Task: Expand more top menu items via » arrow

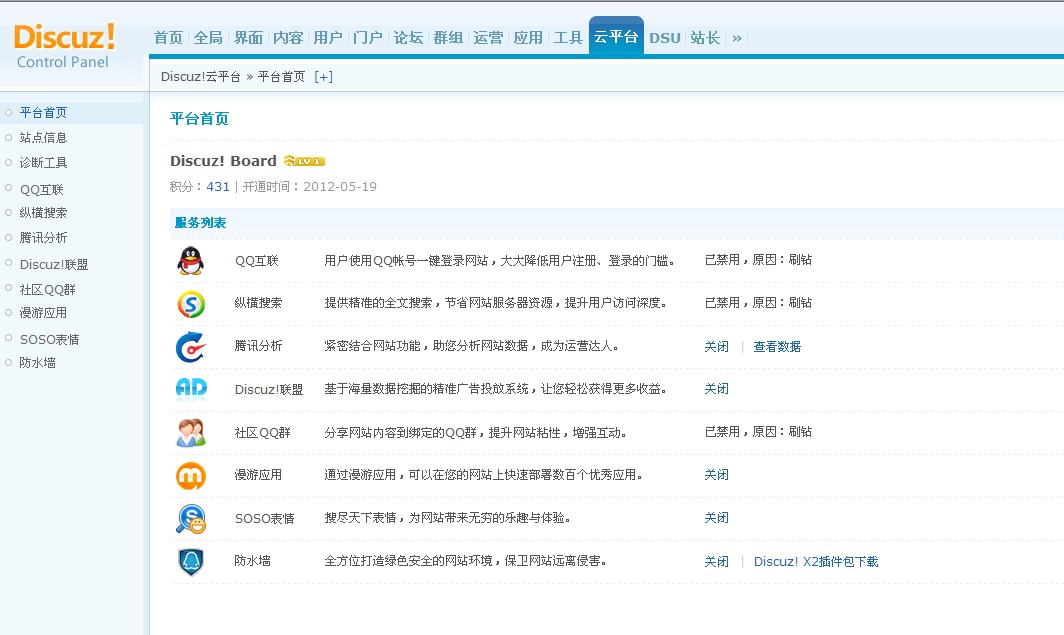Action: click(737, 38)
